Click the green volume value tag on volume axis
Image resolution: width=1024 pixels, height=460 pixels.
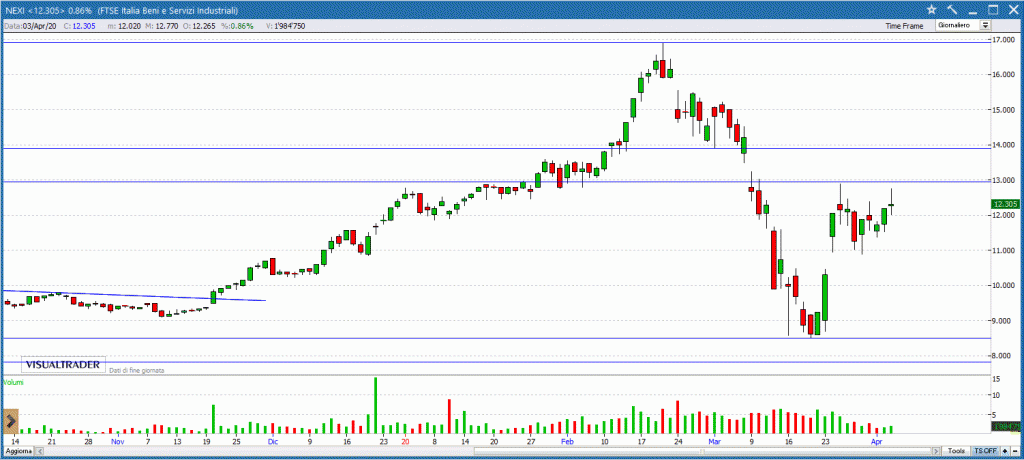(x=1004, y=427)
